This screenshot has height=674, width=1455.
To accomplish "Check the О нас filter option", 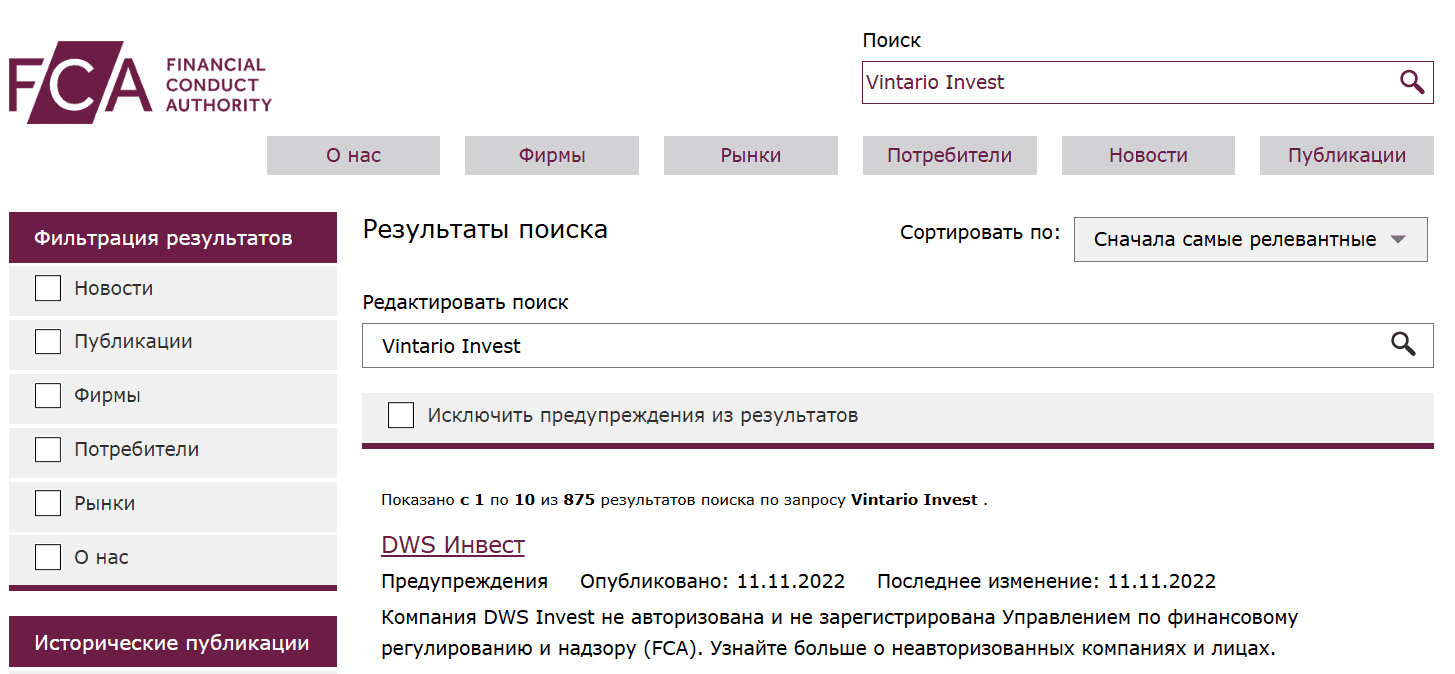I will 47,557.
